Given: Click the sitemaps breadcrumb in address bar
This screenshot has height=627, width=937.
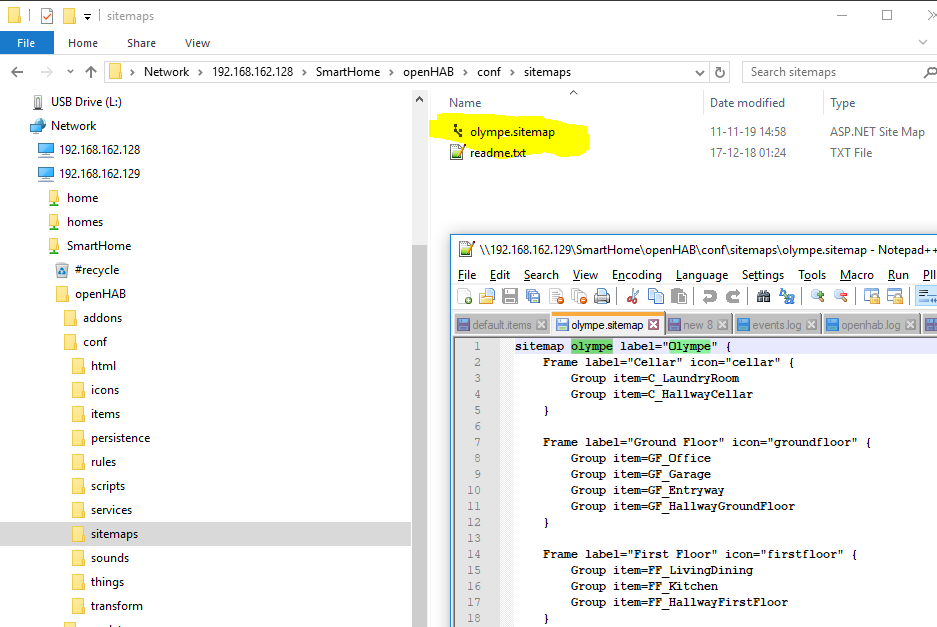Looking at the screenshot, I should click(x=547, y=72).
